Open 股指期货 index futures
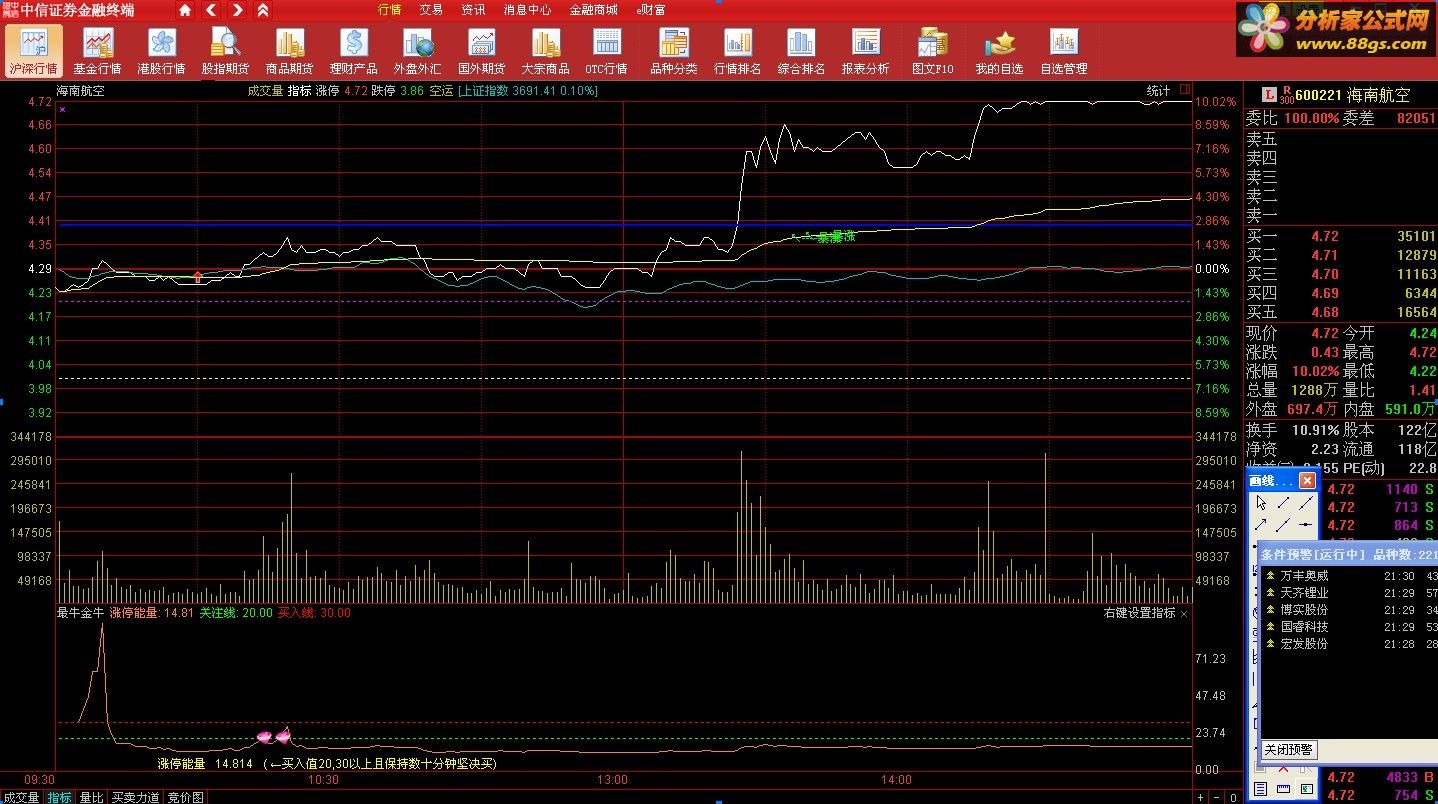This screenshot has height=804, width=1438. click(225, 52)
